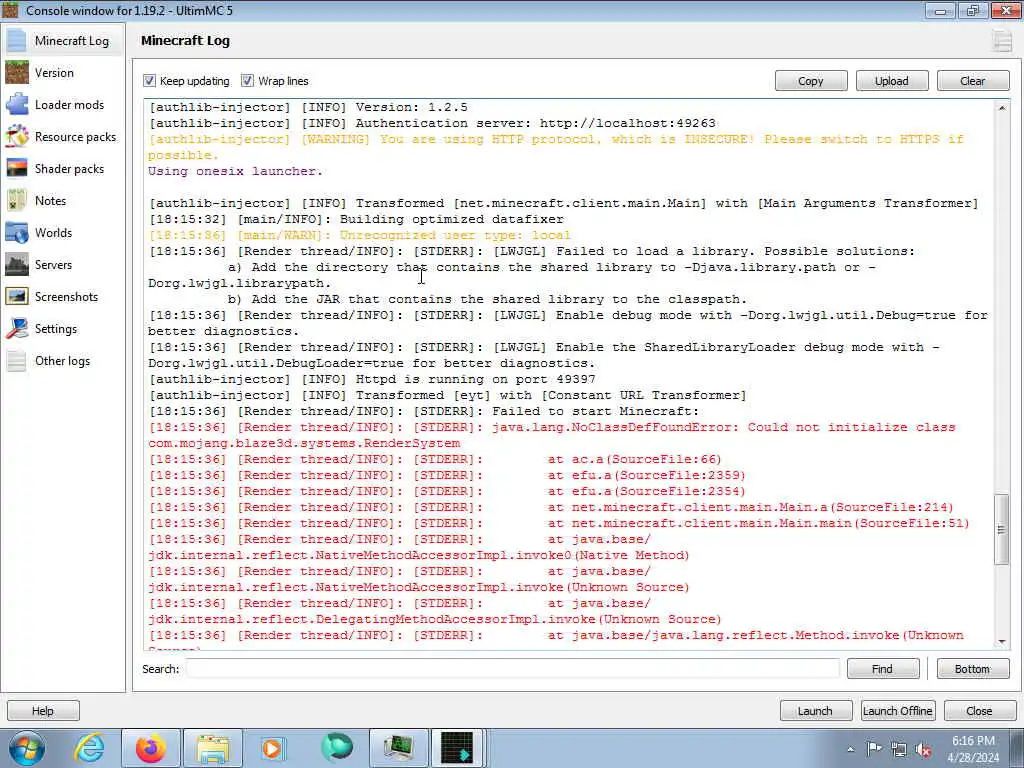Switch to the Screenshots page
1024x768 pixels.
click(x=66, y=296)
